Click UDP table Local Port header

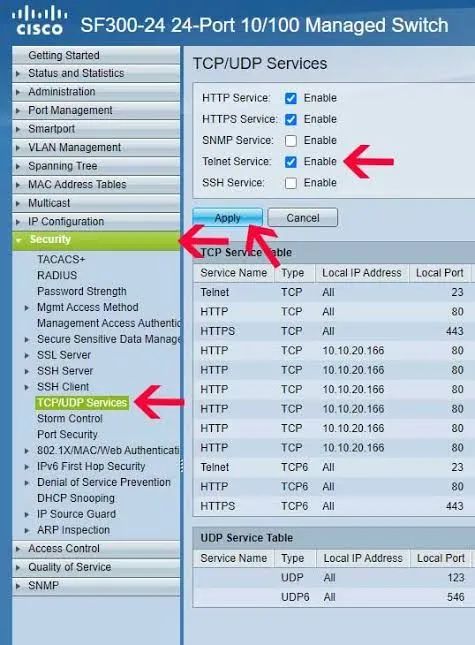coord(441,558)
